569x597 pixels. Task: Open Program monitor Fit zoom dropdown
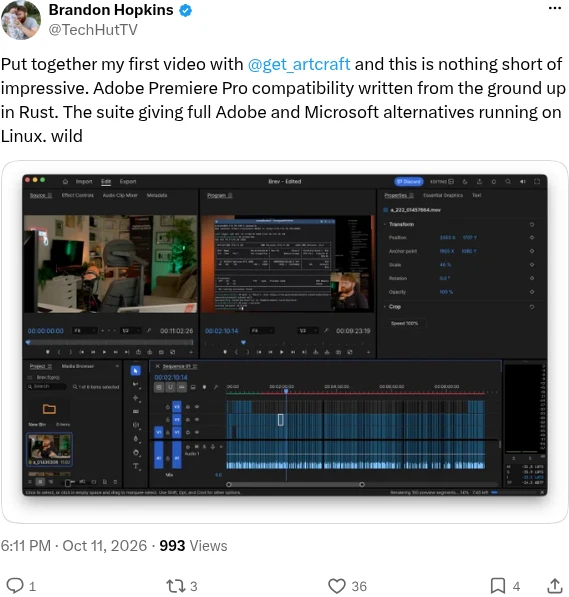(x=262, y=331)
